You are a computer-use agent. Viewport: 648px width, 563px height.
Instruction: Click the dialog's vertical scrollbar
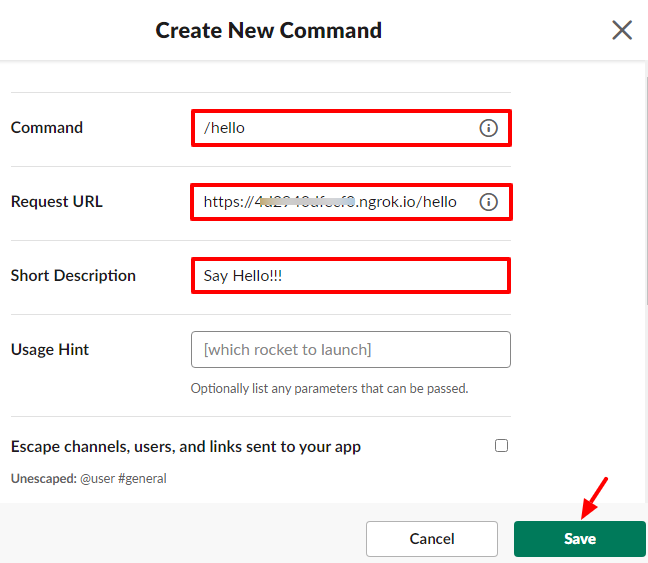tap(646, 190)
